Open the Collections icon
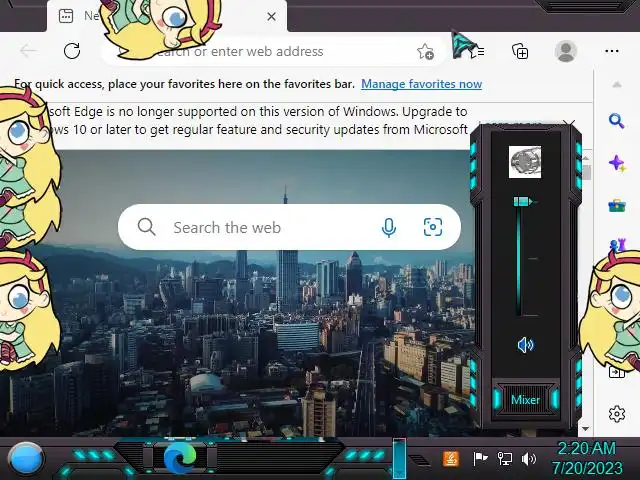The width and height of the screenshot is (640, 480). click(x=520, y=51)
